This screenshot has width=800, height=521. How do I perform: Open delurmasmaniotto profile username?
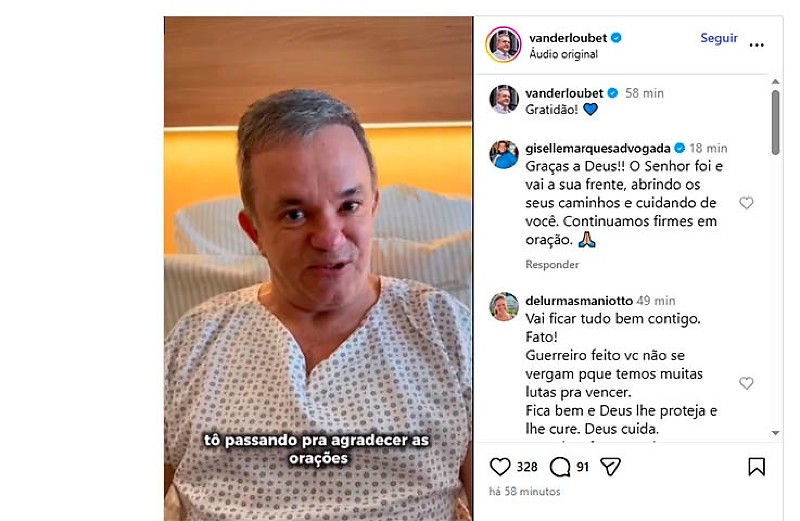[x=579, y=301]
